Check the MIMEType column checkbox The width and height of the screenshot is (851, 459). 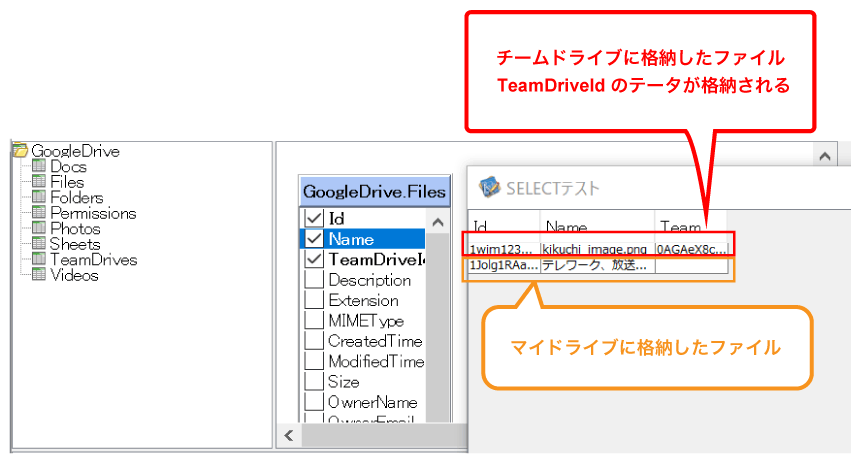314,320
